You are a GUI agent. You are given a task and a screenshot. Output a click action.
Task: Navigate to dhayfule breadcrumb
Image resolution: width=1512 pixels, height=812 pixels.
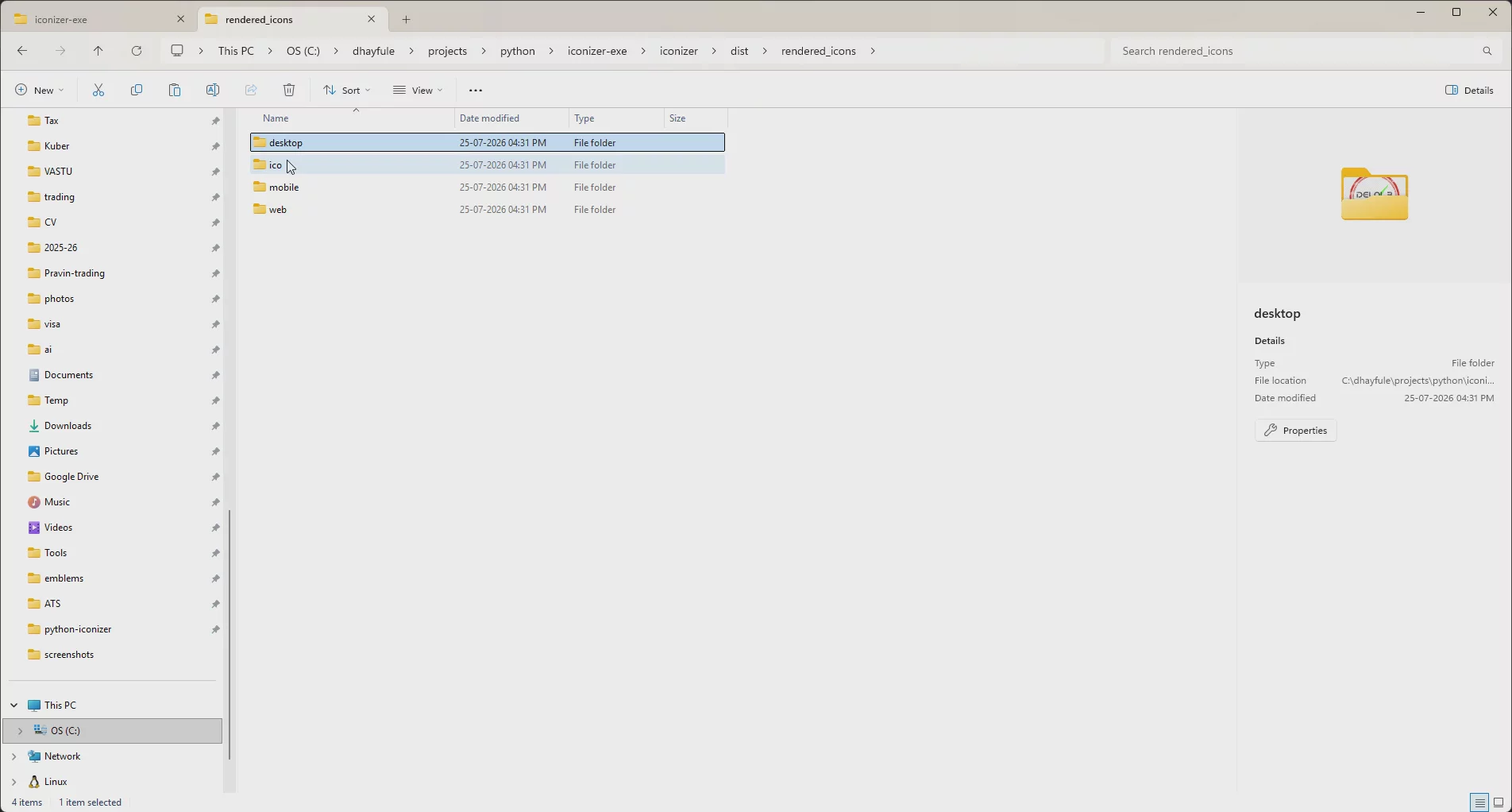374,51
